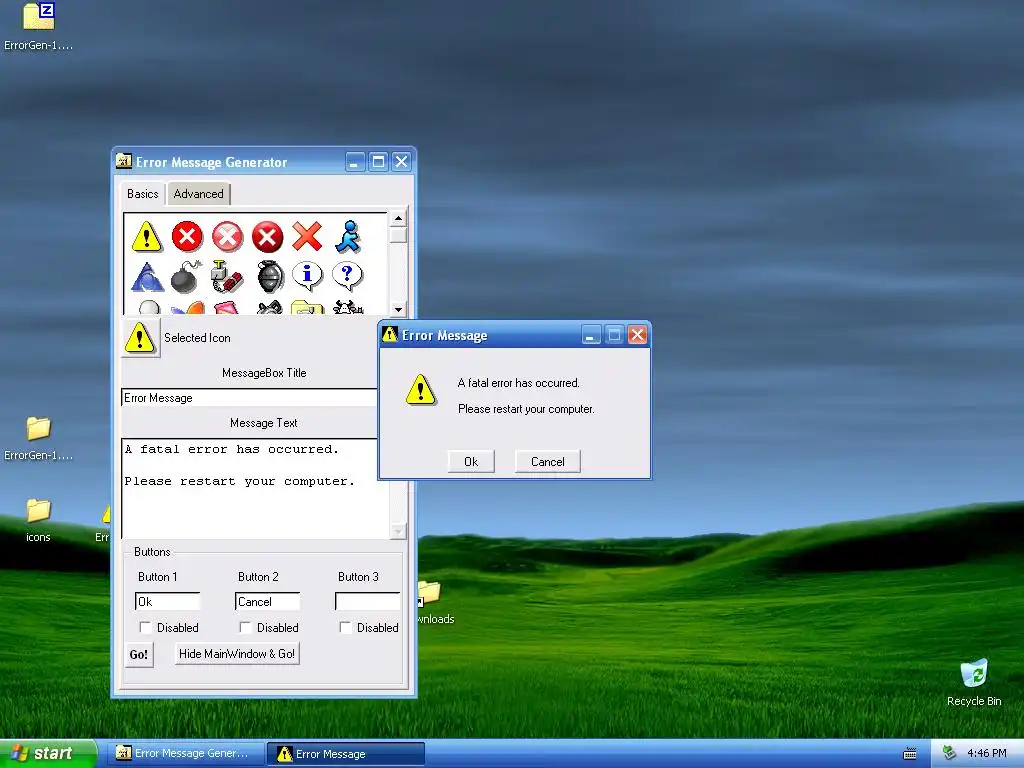The image size is (1024, 768).
Task: Click the Go! button
Action: (138, 654)
